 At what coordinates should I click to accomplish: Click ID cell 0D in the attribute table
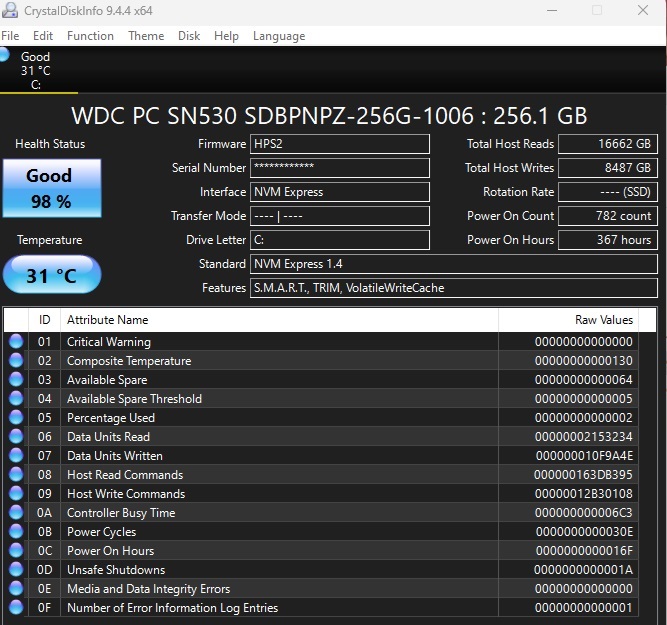pyautogui.click(x=44, y=570)
